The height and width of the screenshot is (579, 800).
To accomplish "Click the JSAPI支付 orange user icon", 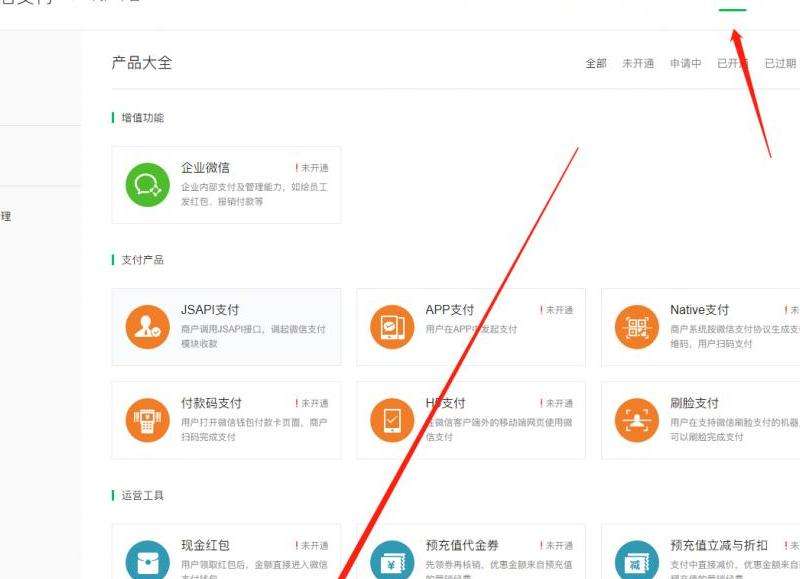I will tap(147, 327).
